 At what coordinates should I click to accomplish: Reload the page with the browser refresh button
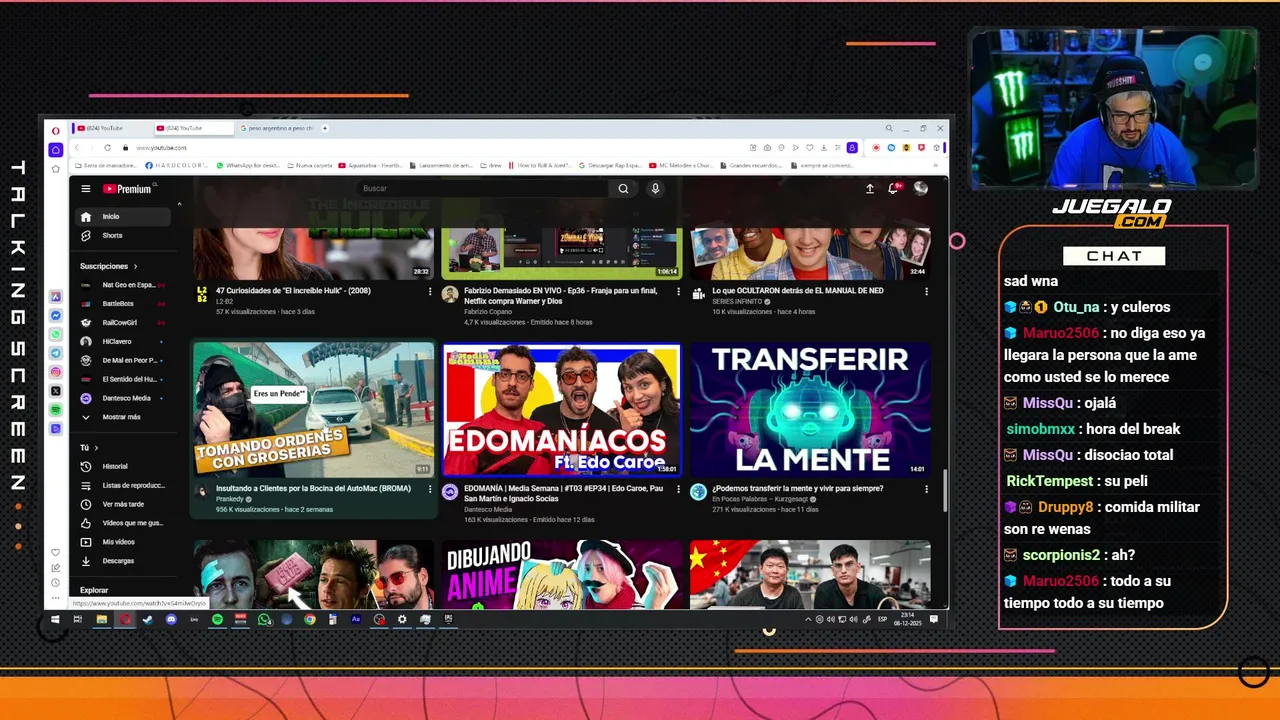tap(107, 148)
